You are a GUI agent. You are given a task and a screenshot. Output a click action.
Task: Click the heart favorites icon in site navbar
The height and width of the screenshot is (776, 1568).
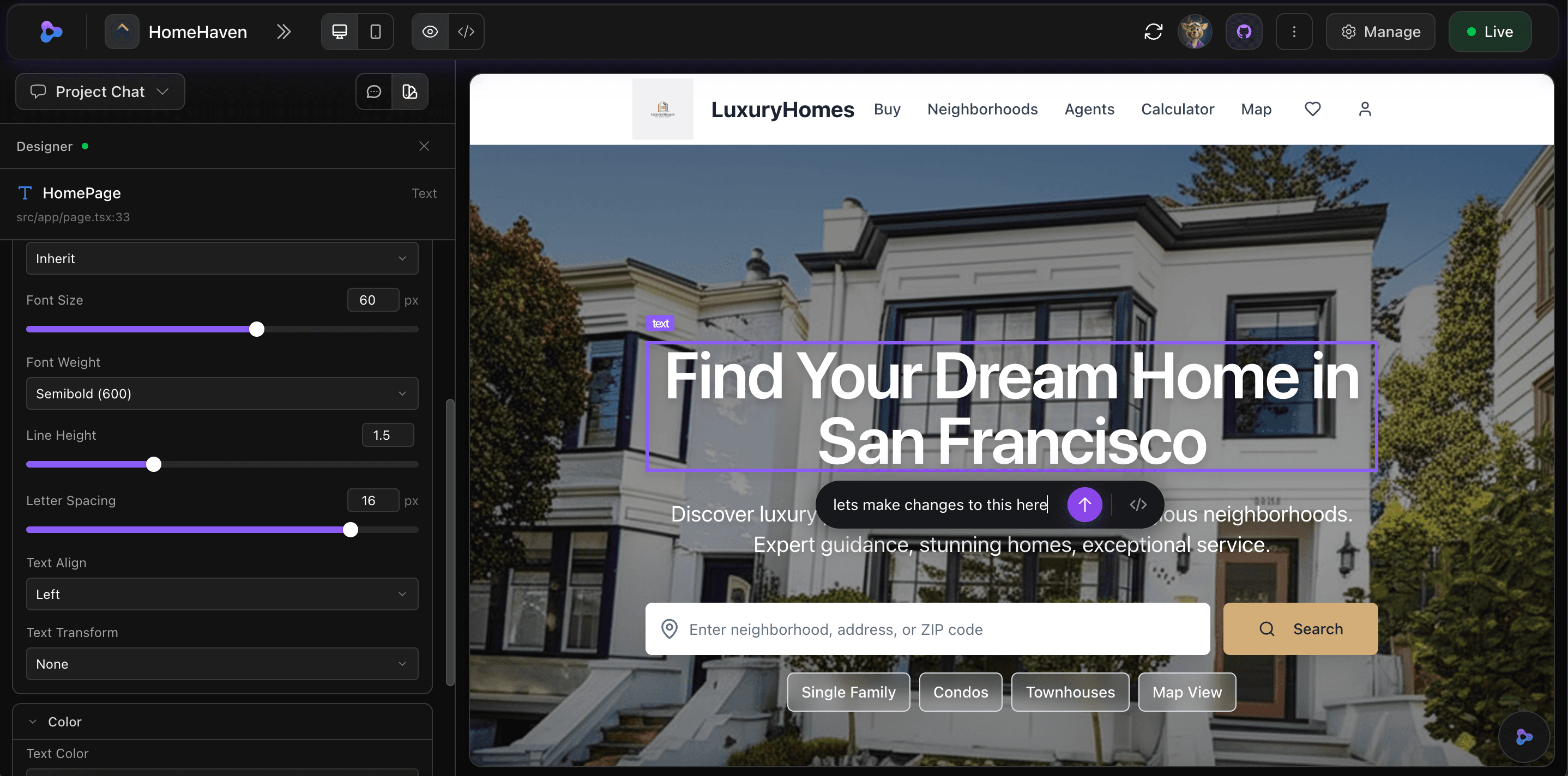pyautogui.click(x=1313, y=109)
